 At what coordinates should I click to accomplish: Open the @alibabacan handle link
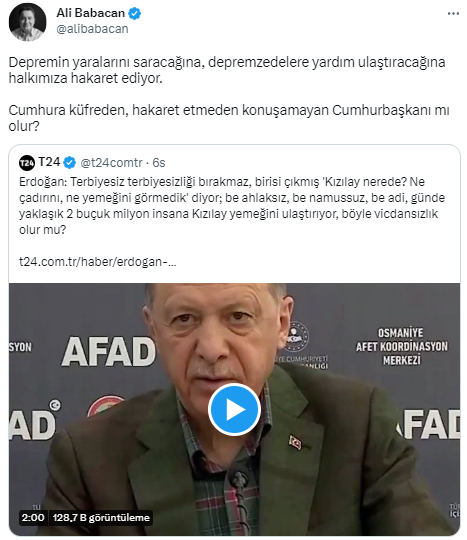click(92, 29)
